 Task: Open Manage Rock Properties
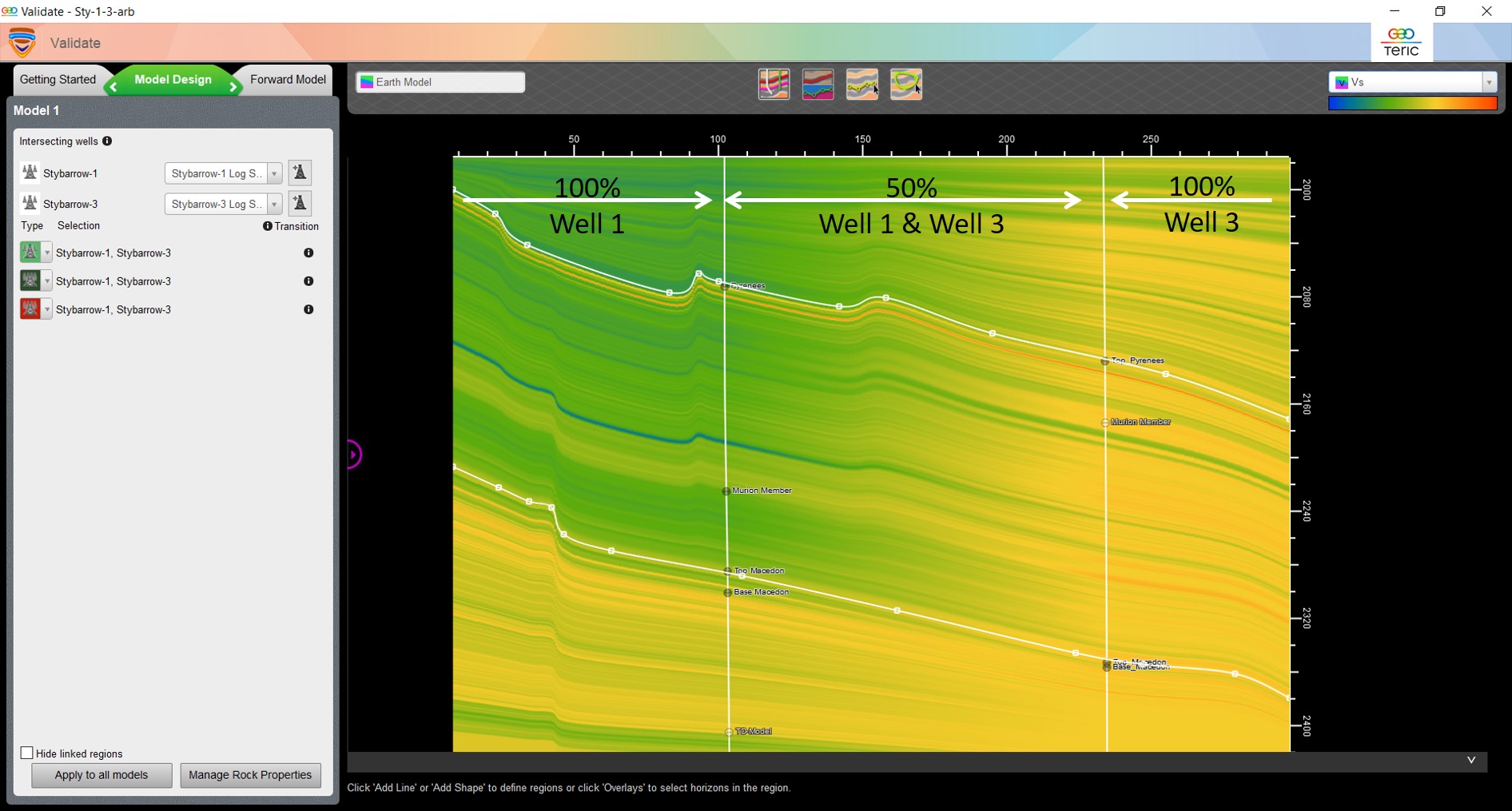250,775
